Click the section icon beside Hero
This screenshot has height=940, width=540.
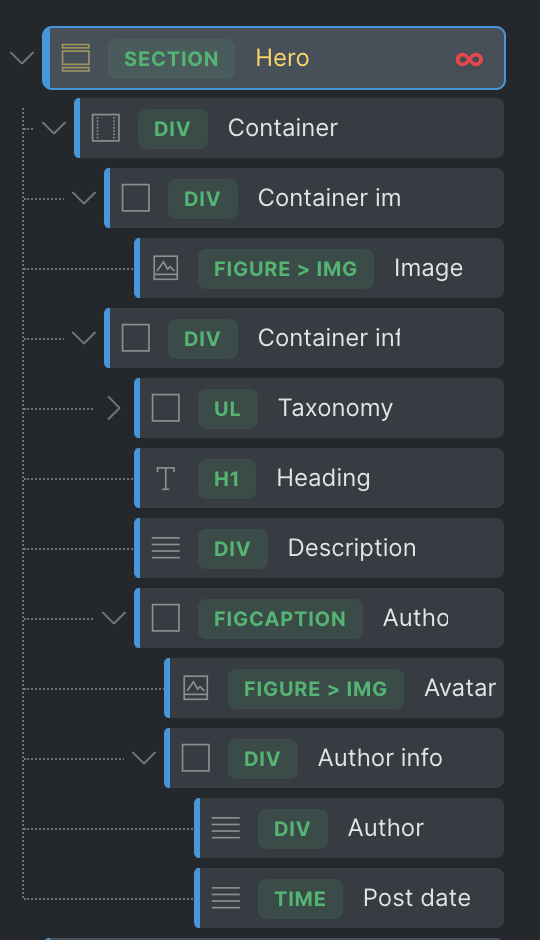click(76, 58)
